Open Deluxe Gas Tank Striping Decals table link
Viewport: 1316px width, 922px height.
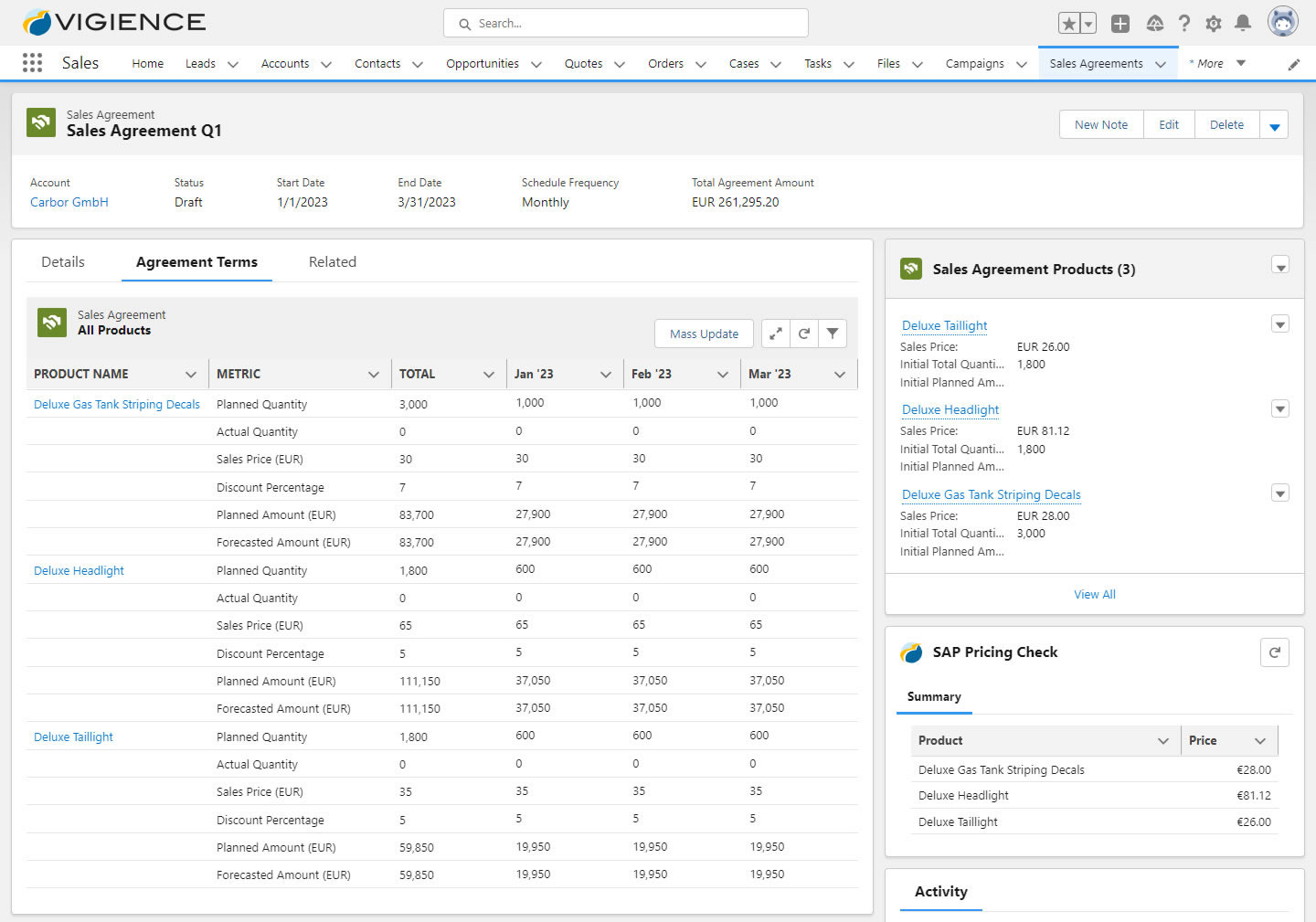click(x=117, y=404)
